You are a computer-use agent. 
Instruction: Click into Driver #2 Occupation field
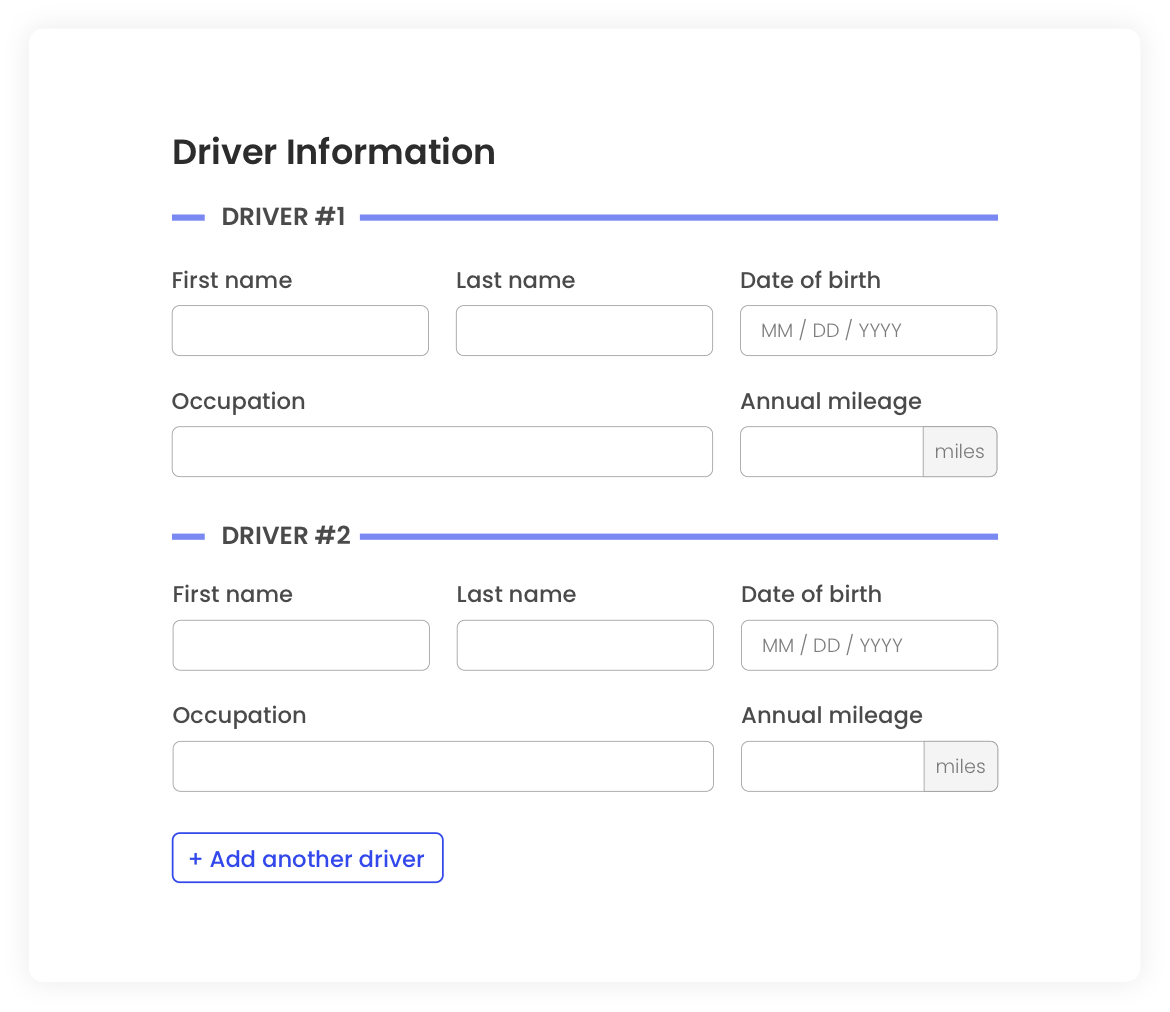pyautogui.click(x=443, y=767)
